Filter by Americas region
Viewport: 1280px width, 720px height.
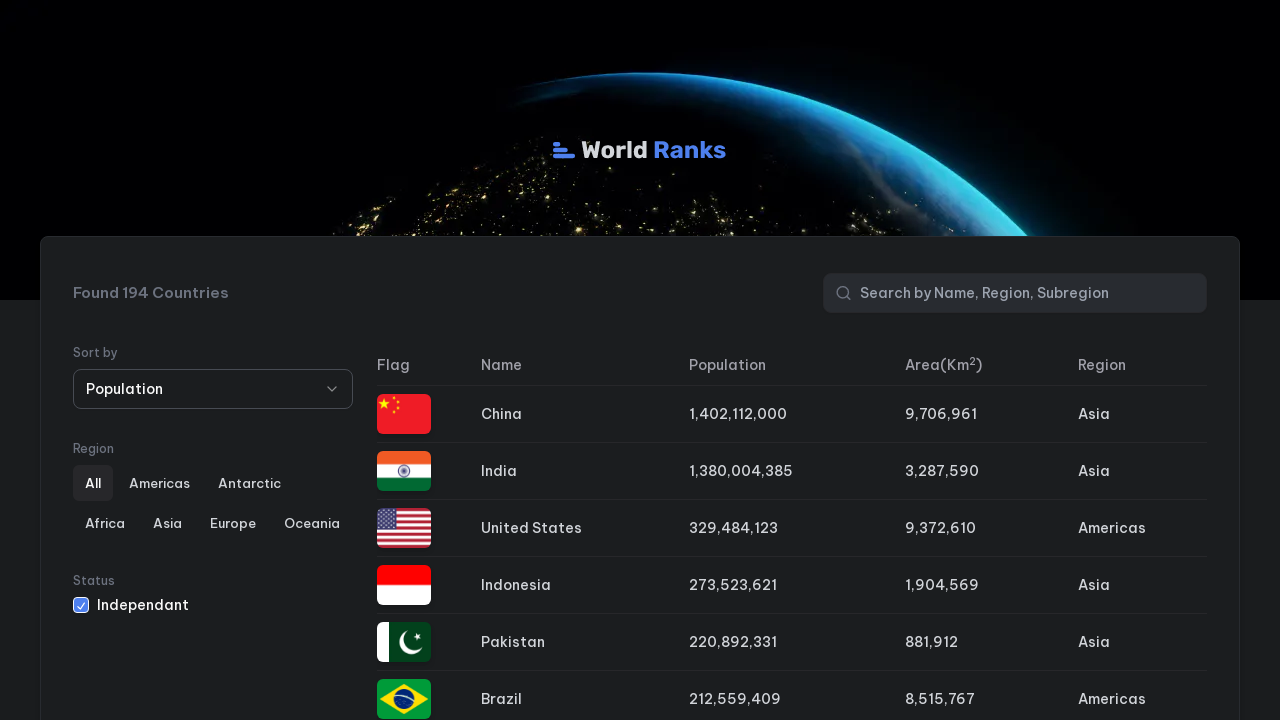pyautogui.click(x=160, y=483)
